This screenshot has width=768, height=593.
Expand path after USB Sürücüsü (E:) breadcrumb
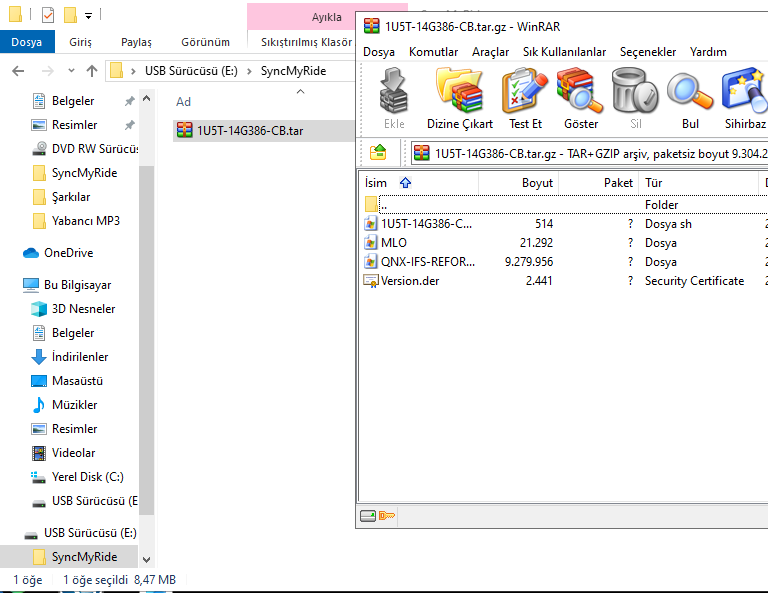(x=249, y=71)
